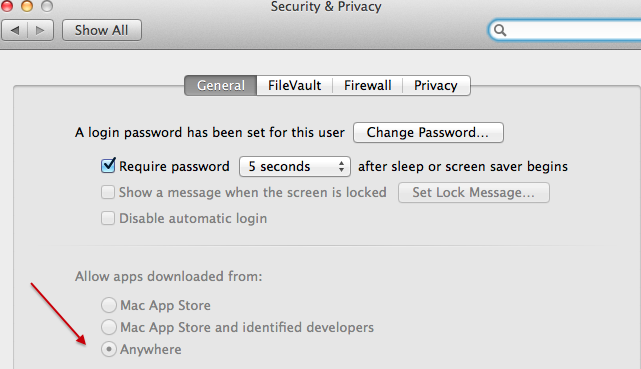Open the 5 seconds delay dropdown
Viewport: 641px width, 369px height.
click(295, 166)
